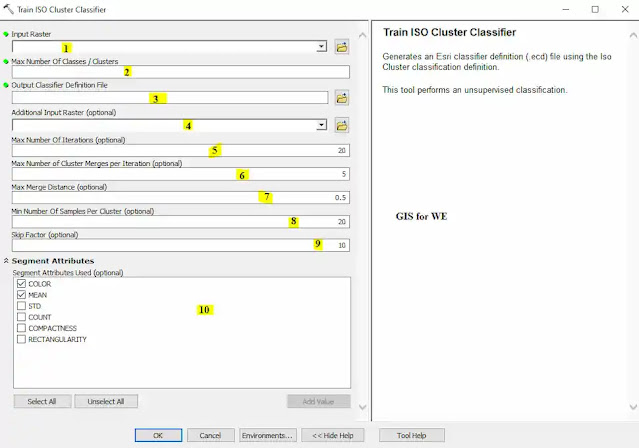Open Tool Help

click(x=412, y=435)
